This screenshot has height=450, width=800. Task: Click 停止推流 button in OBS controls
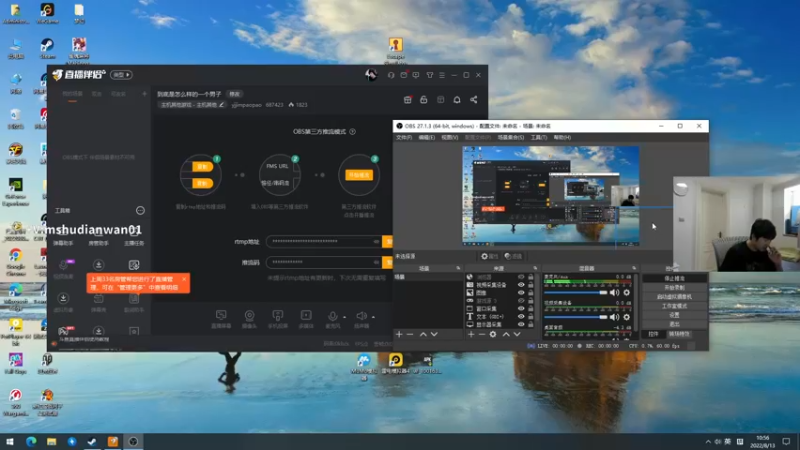(x=674, y=279)
